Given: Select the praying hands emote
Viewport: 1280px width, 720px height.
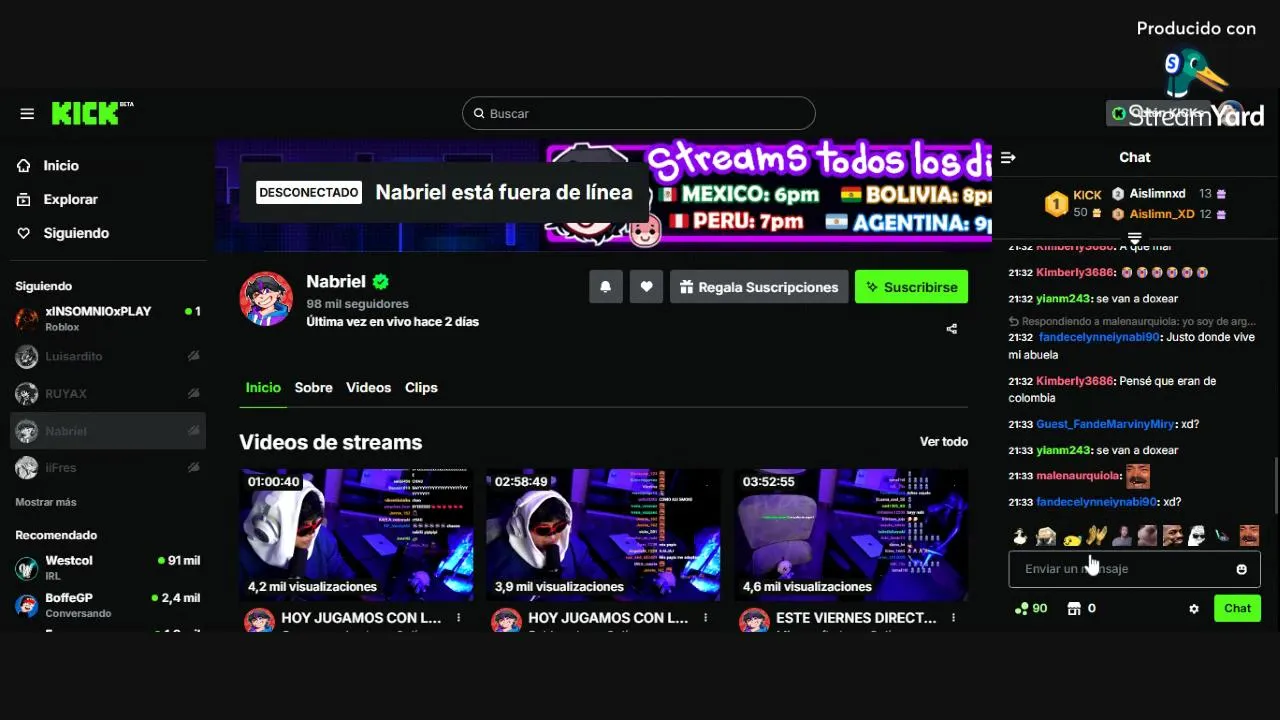Looking at the screenshot, I should point(1096,536).
